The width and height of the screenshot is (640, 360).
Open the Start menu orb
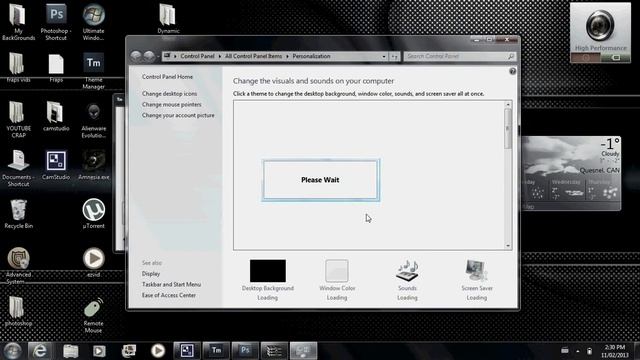tap(13, 351)
